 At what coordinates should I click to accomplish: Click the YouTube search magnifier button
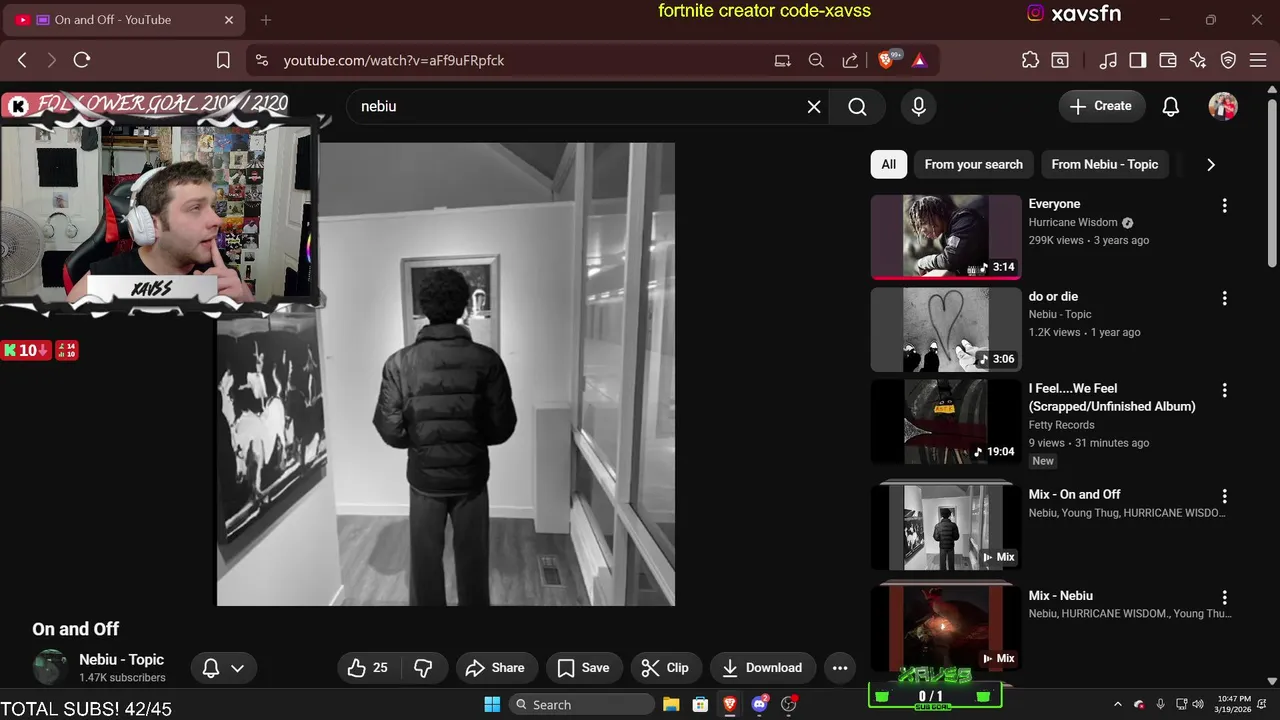(x=857, y=106)
